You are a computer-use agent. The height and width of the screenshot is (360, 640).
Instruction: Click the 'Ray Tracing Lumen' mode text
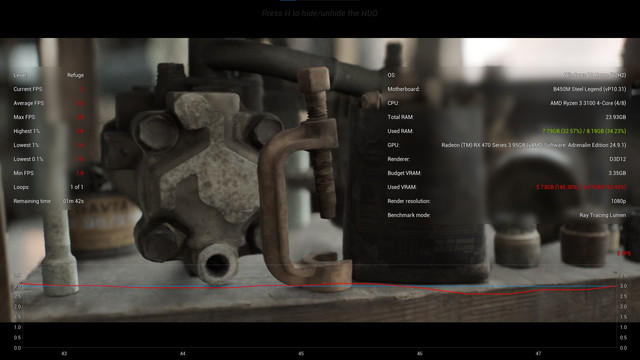click(x=602, y=215)
